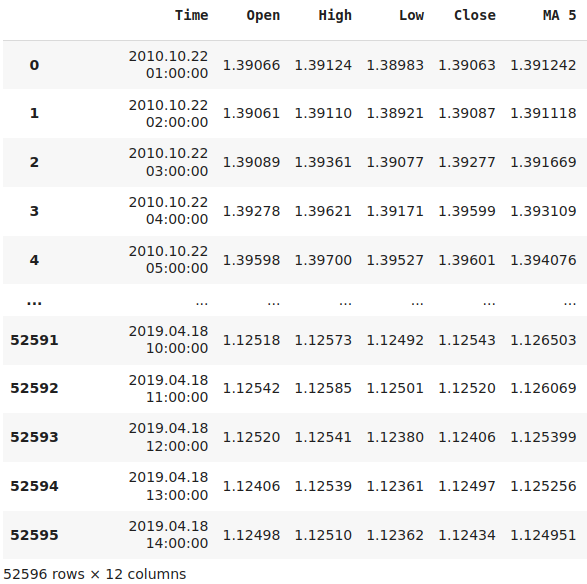The height and width of the screenshot is (584, 587).
Task: Select row index 52593
Action: [34, 437]
